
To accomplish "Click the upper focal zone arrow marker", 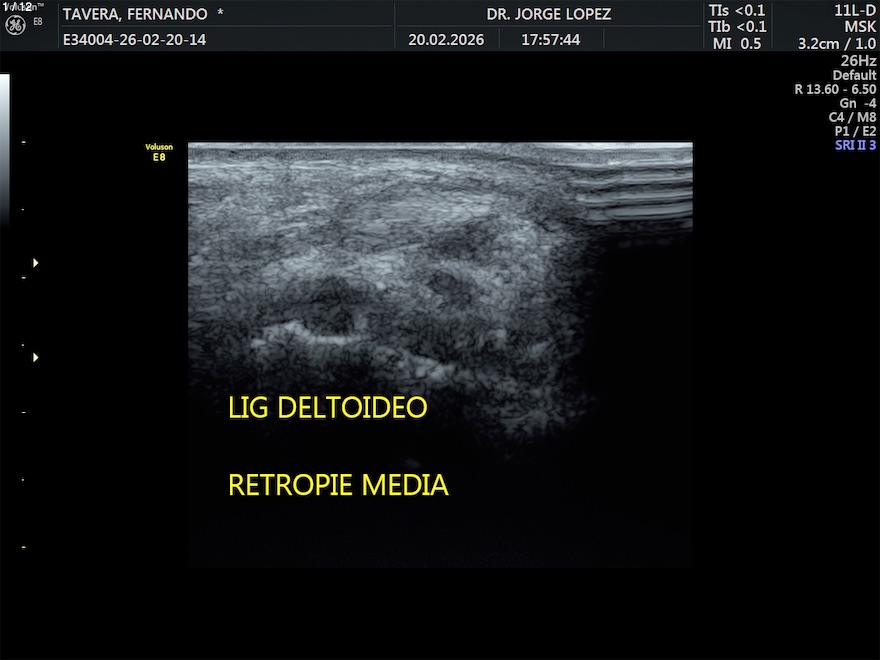I will point(36,263).
